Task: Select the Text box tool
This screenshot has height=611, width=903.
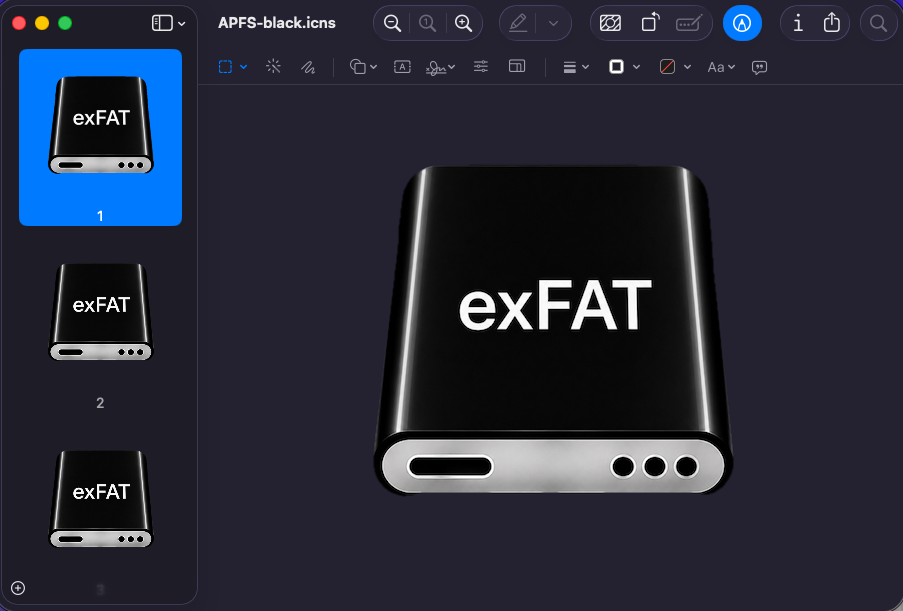Action: (402, 67)
